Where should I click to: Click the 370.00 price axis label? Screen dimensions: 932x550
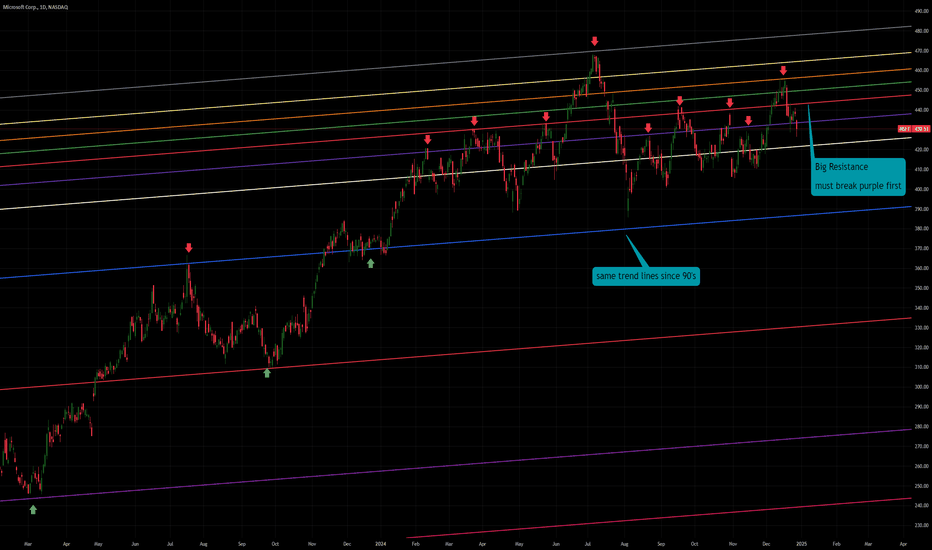pos(922,249)
